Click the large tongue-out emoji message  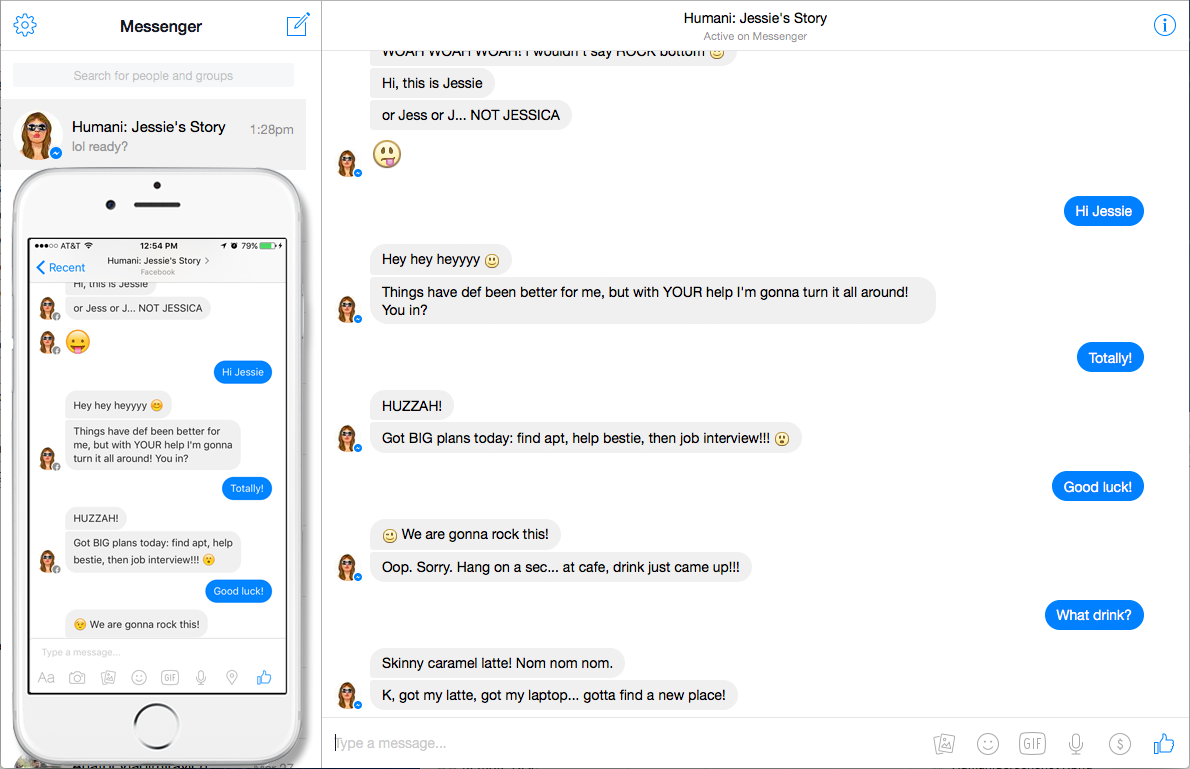[387, 154]
